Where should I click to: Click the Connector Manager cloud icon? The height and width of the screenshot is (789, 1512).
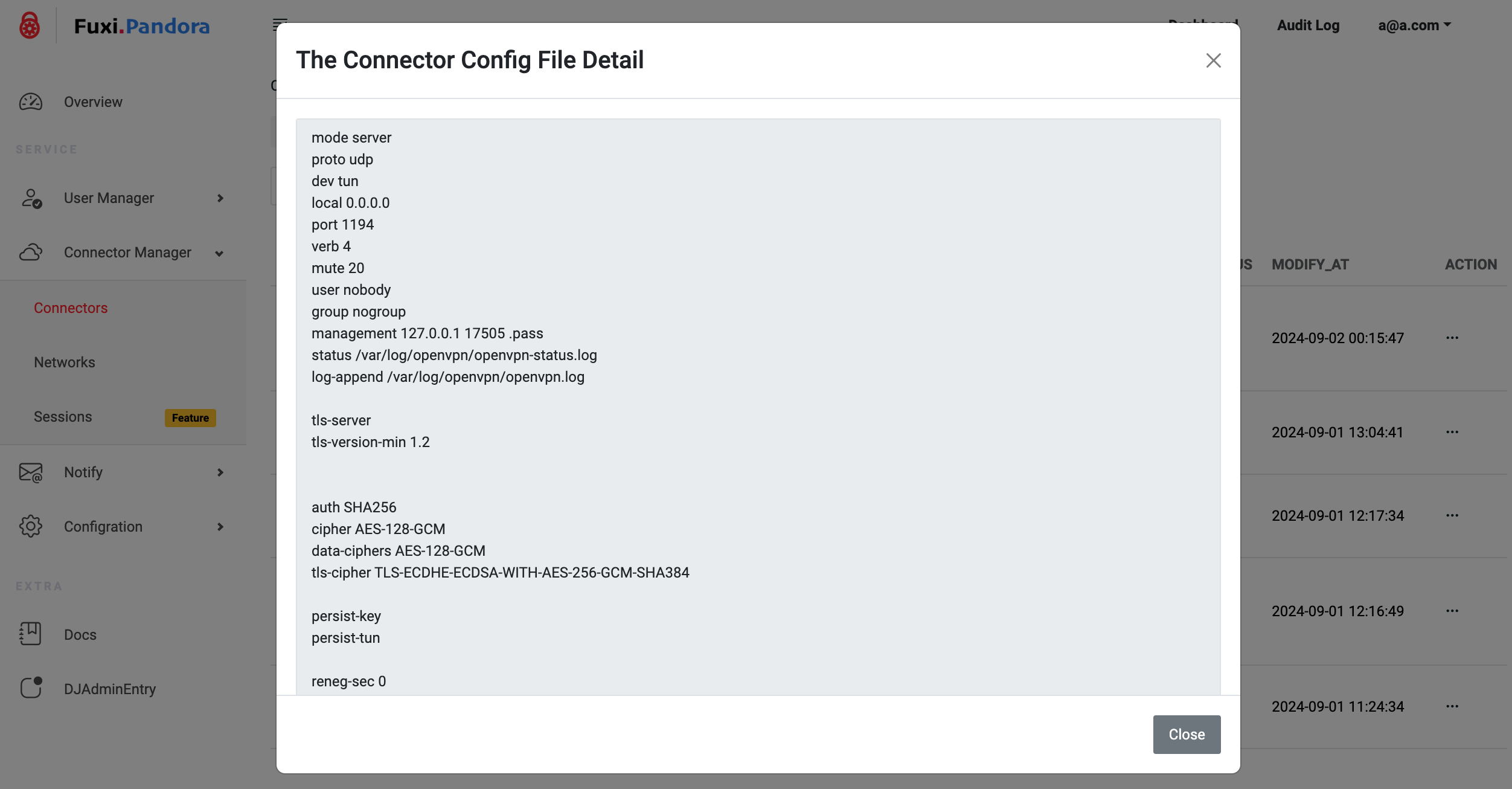(x=31, y=253)
